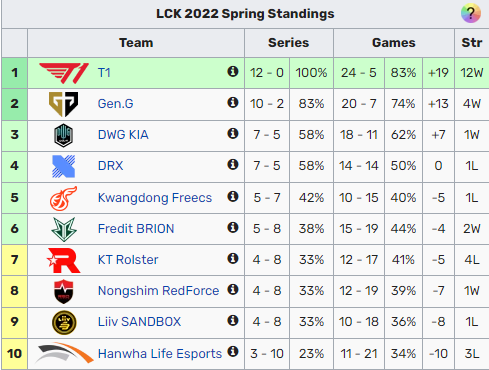This screenshot has width=489, height=370.
Task: Follow the Kwangdong Freecs link
Action: tap(155, 198)
